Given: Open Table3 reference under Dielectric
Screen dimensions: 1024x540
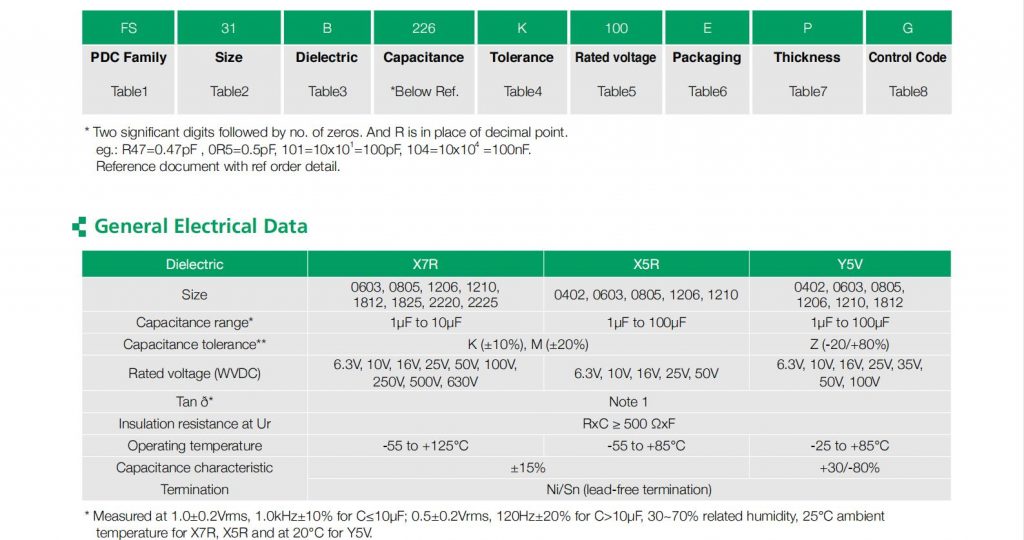Looking at the screenshot, I should click(327, 91).
